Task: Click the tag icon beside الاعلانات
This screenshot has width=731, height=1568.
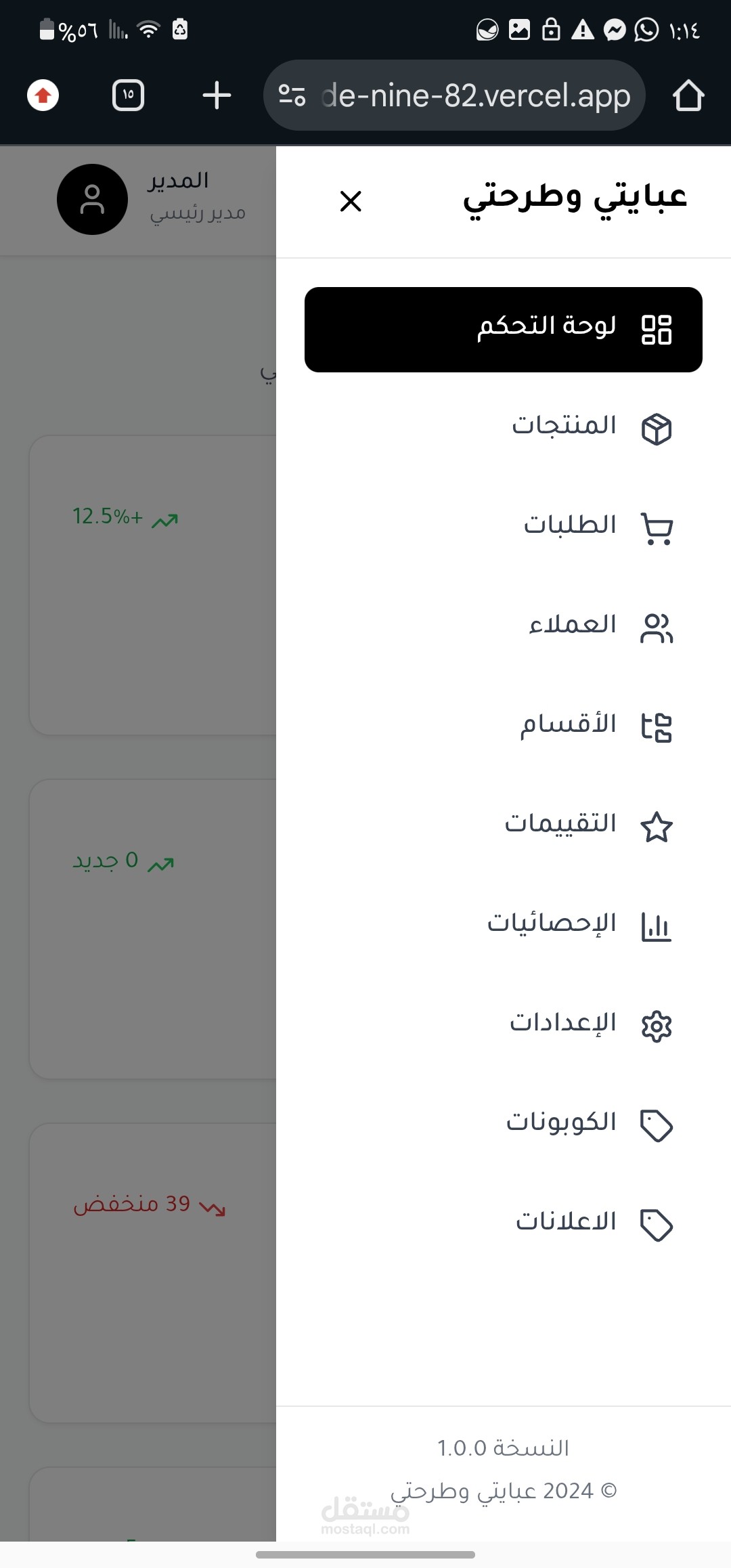Action: 656,1225
